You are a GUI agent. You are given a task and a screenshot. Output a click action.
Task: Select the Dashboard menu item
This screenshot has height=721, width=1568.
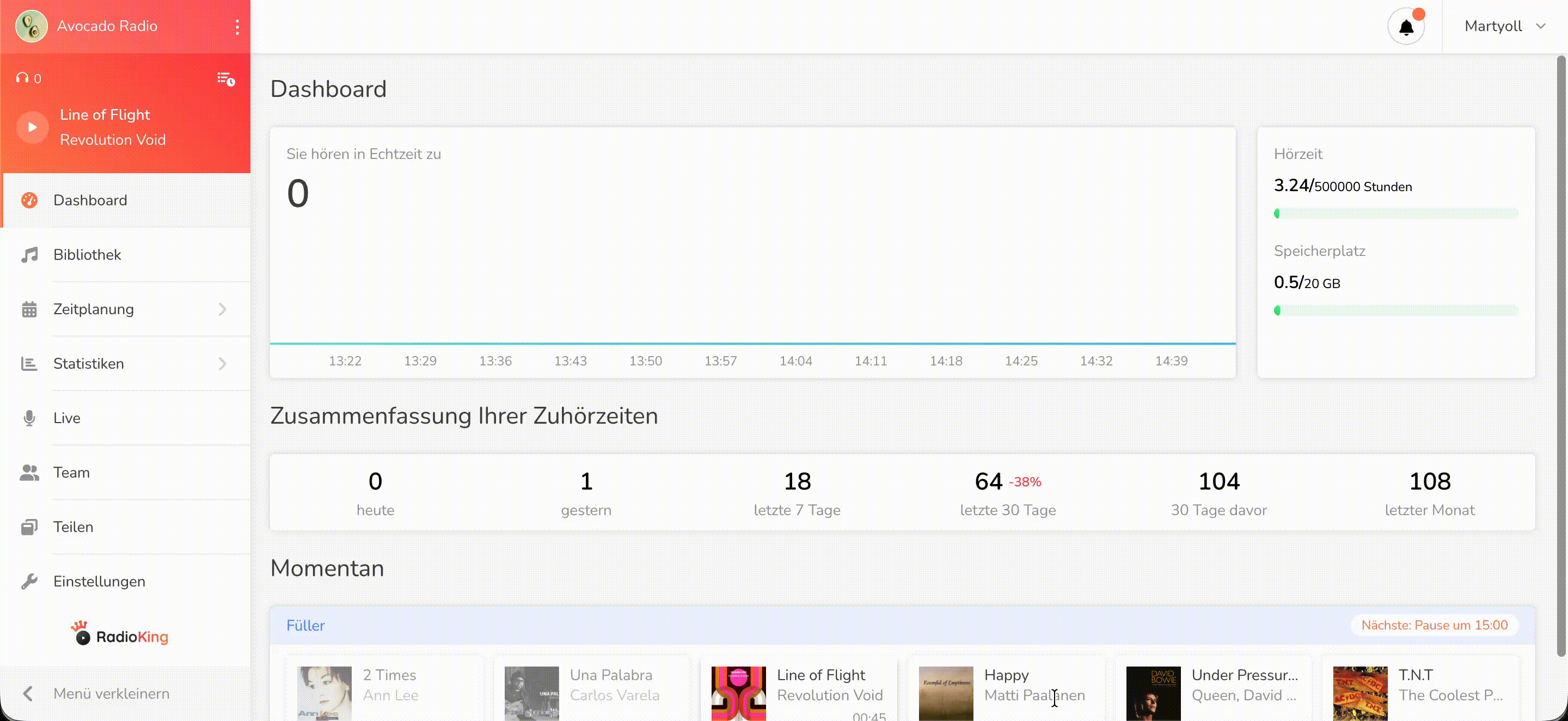pyautogui.click(x=90, y=200)
